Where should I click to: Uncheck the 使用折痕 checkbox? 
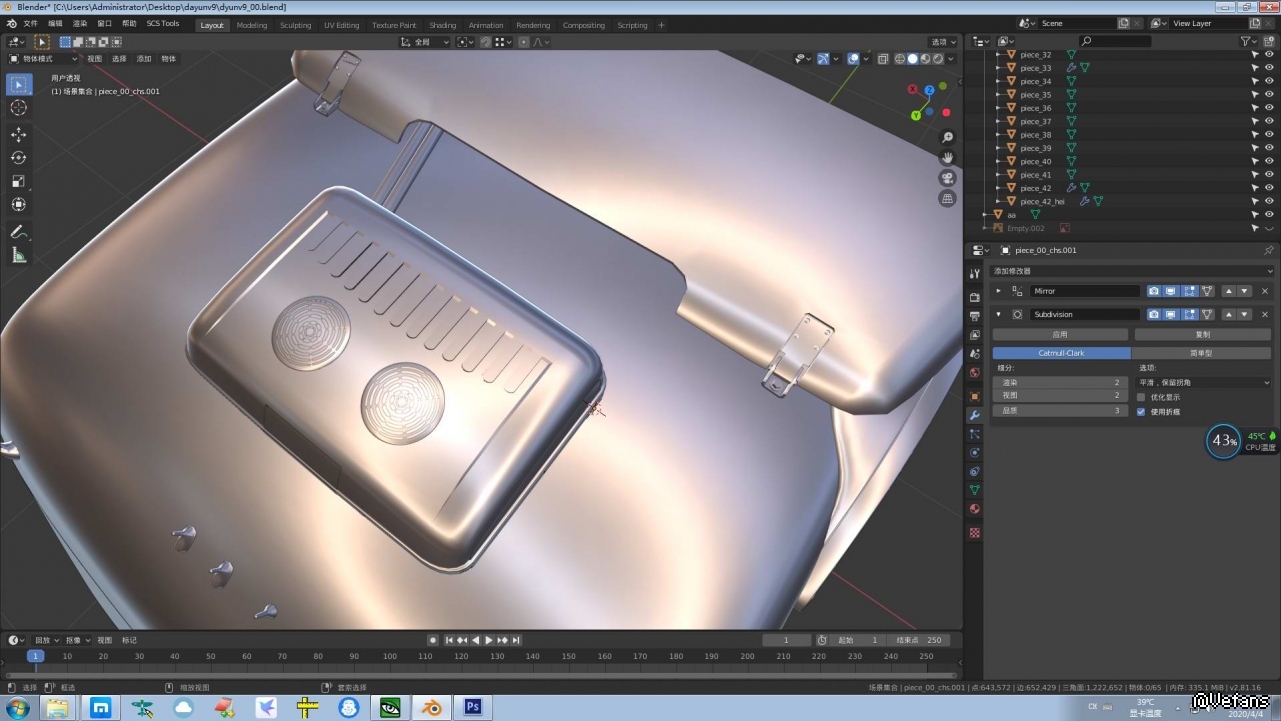[1141, 412]
